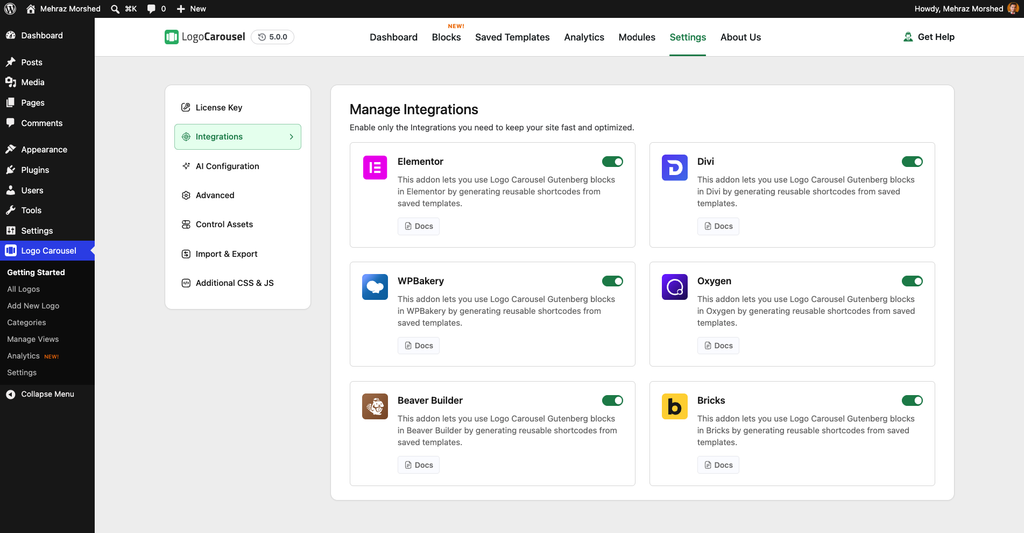The width and height of the screenshot is (1024, 533).
Task: Switch off Beaver Builder integration
Action: point(613,401)
